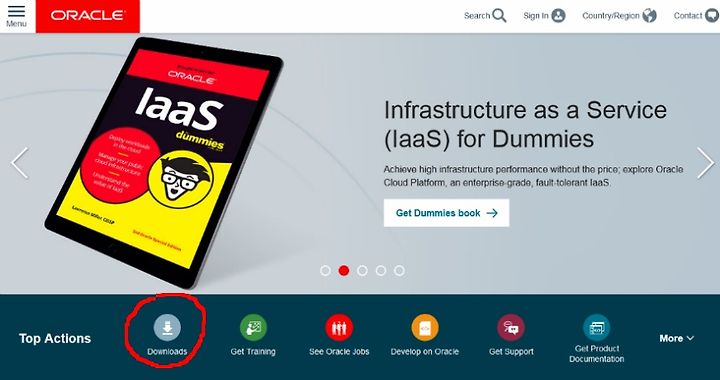Click the Downloads label text
This screenshot has width=720, height=380.
coord(167,352)
